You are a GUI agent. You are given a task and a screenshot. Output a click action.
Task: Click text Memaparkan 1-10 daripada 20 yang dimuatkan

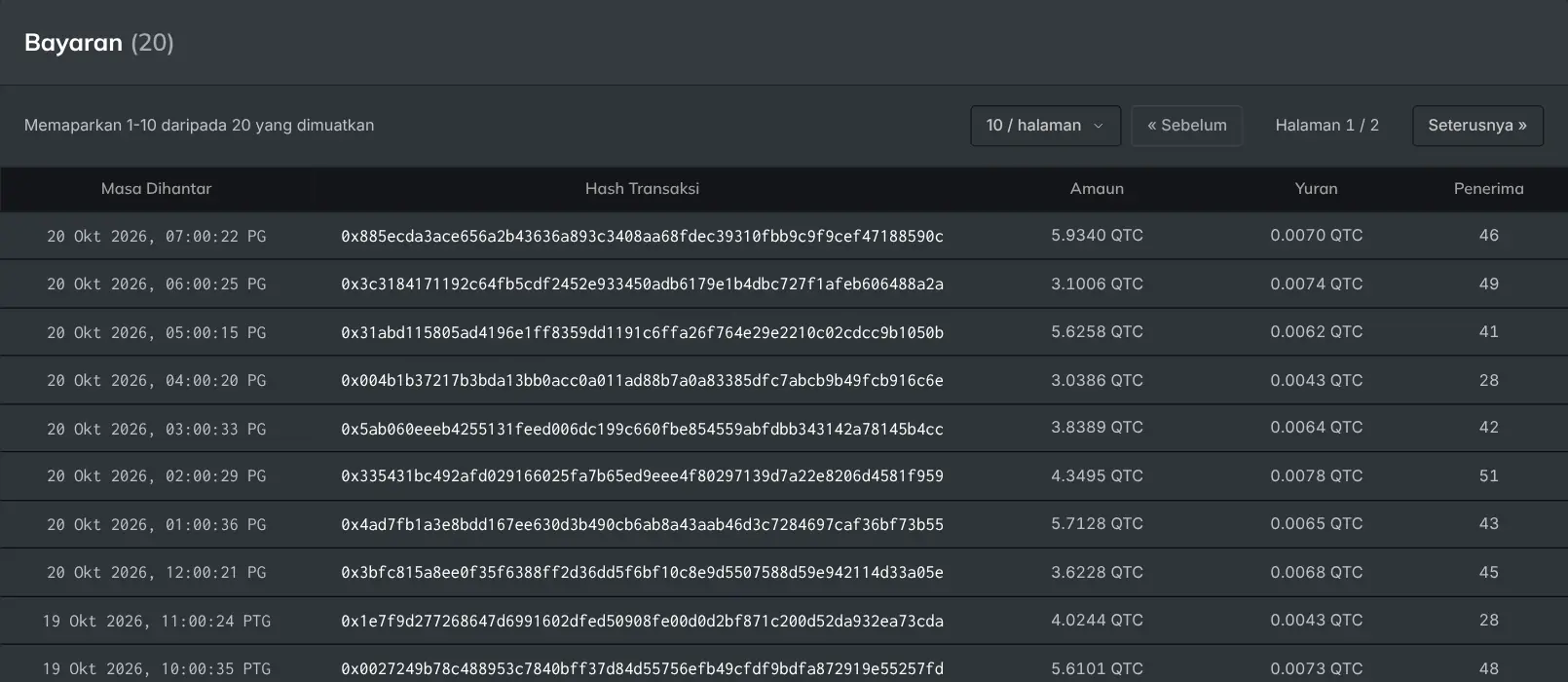tap(200, 126)
